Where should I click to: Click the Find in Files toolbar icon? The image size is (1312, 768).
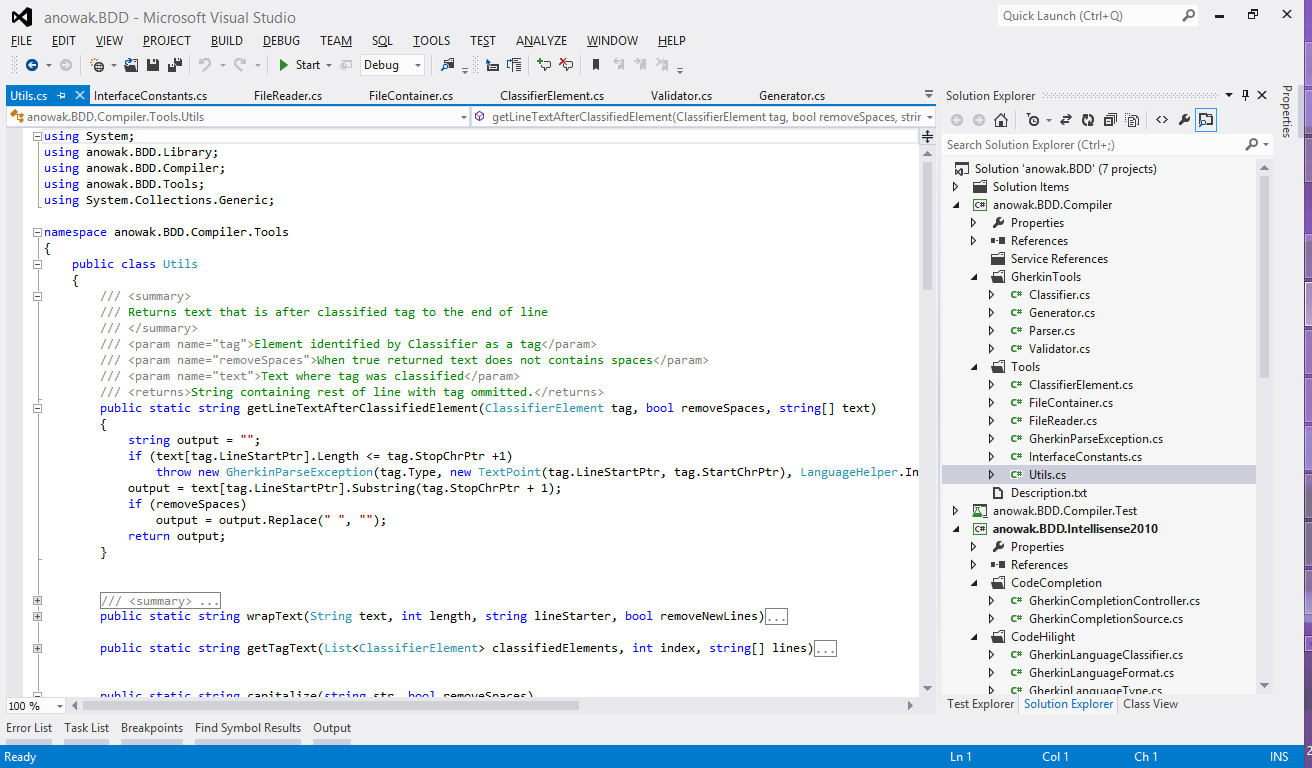click(x=447, y=65)
